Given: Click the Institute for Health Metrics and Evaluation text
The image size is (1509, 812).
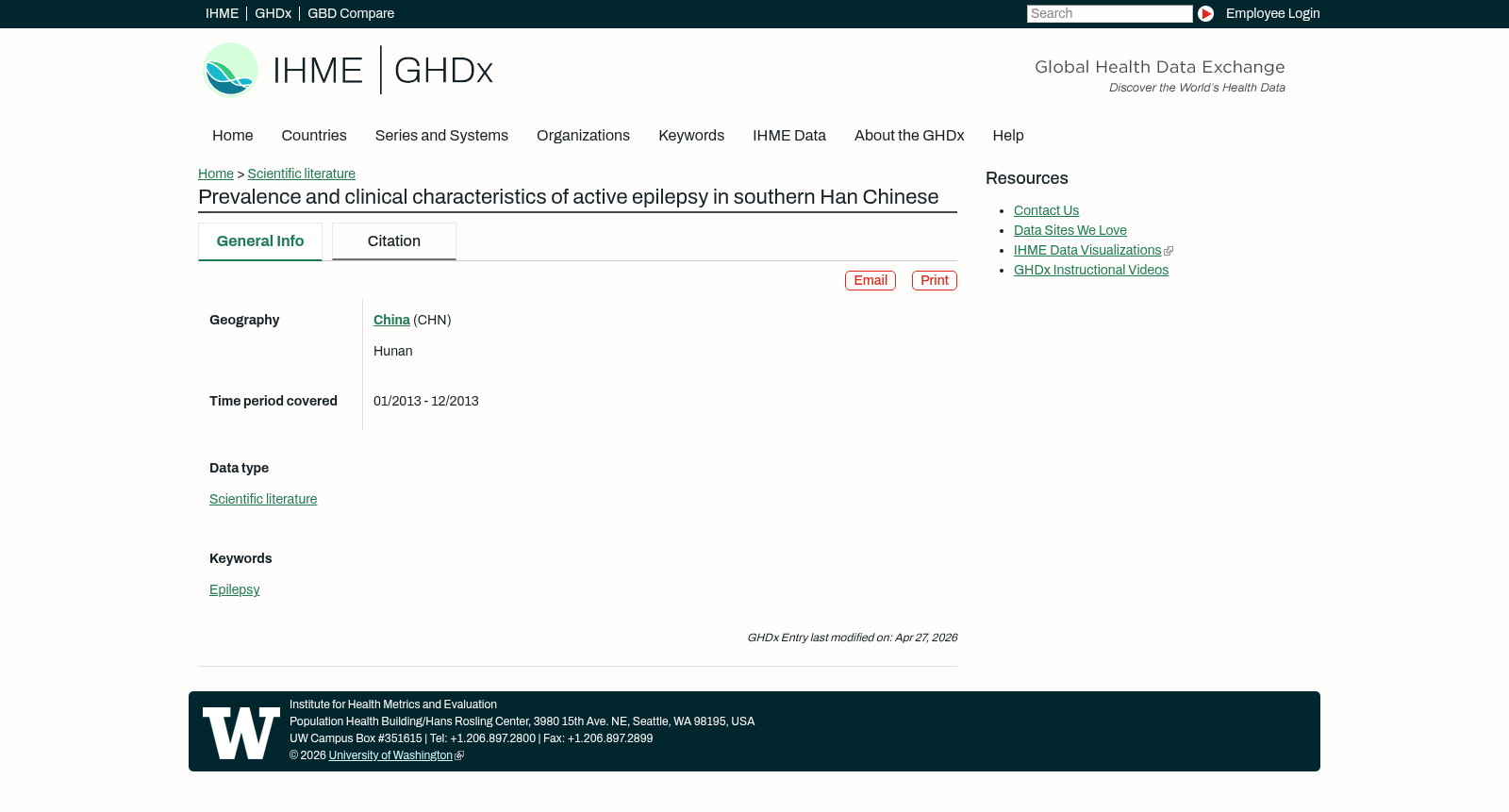Looking at the screenshot, I should [393, 704].
